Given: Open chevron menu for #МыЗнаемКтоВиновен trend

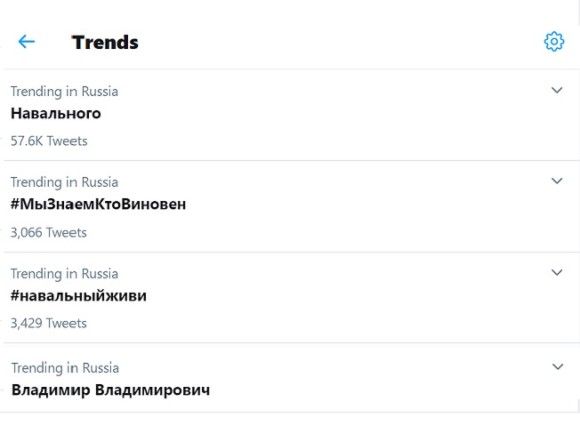Looking at the screenshot, I should [x=557, y=181].
